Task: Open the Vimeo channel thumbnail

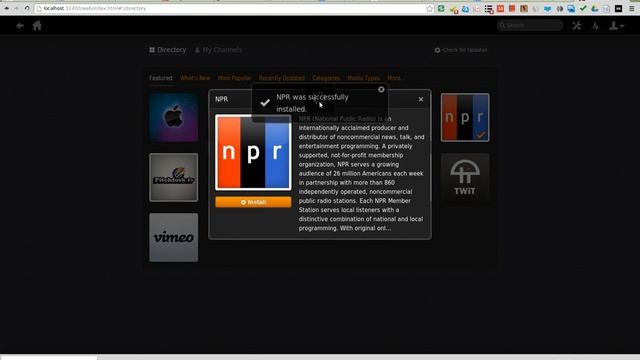Action: click(173, 238)
